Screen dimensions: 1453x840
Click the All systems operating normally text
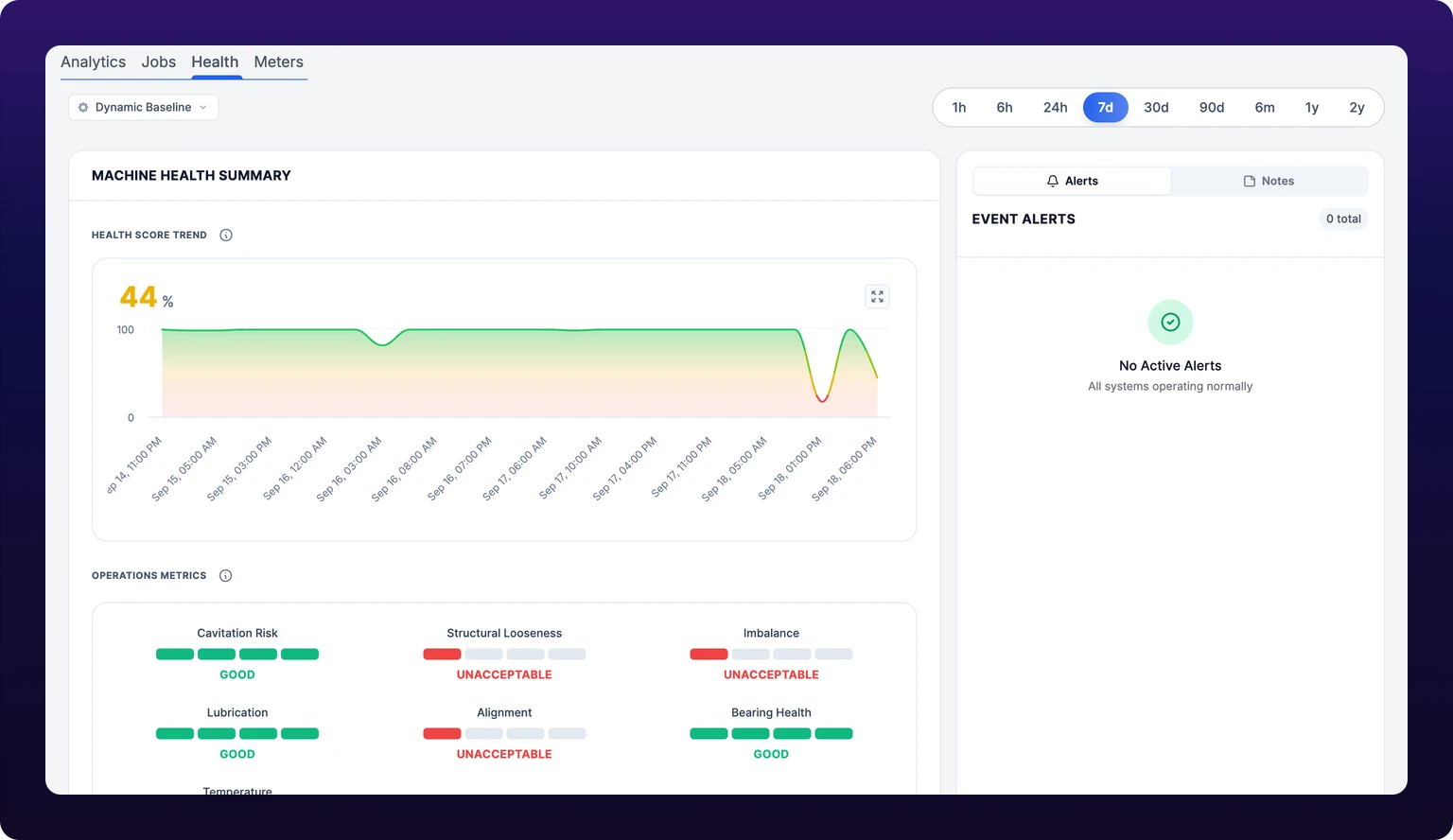(1170, 387)
